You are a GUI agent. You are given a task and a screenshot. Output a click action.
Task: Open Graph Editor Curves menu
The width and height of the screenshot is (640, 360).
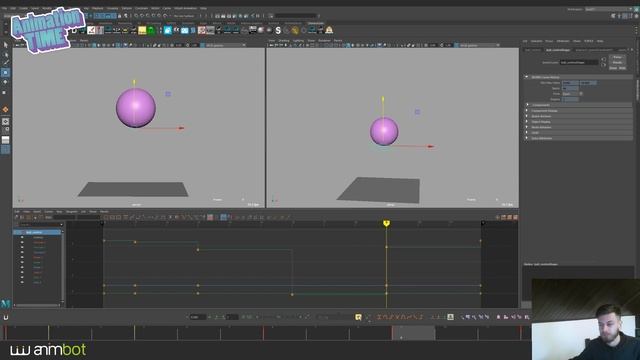tap(49, 212)
